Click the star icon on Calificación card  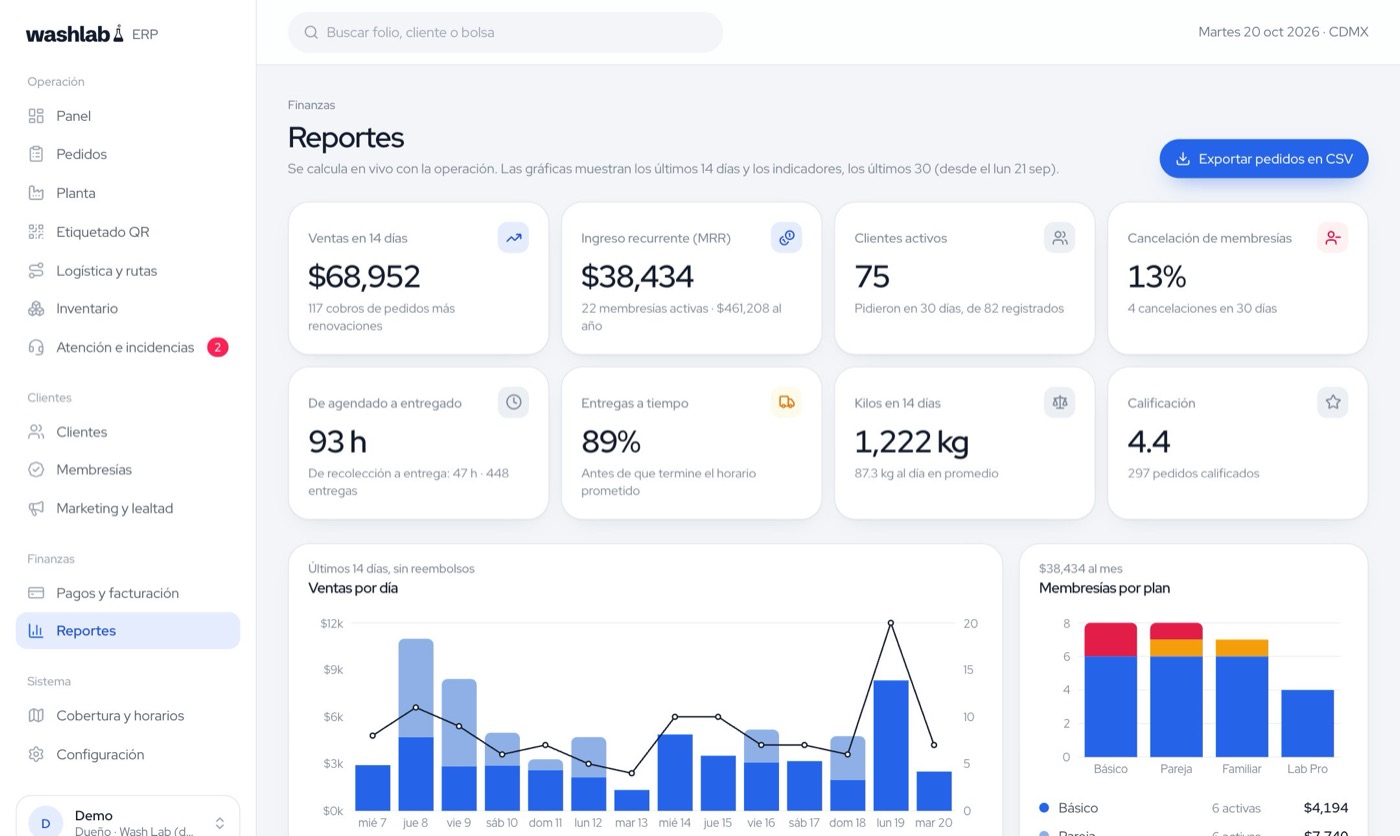click(x=1332, y=402)
